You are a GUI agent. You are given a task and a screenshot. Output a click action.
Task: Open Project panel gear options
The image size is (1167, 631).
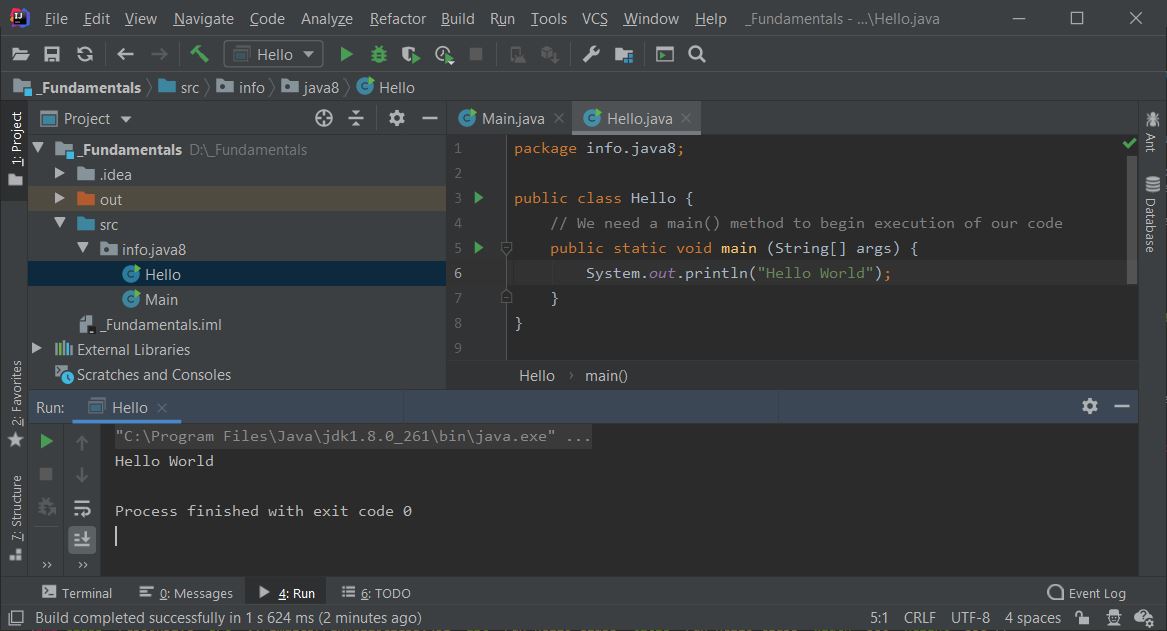pyautogui.click(x=397, y=118)
